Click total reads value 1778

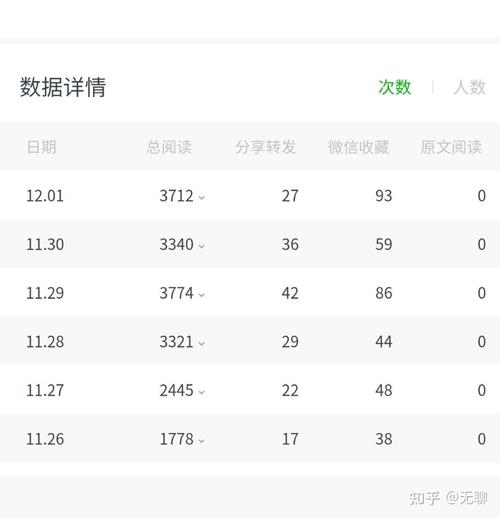click(176, 439)
